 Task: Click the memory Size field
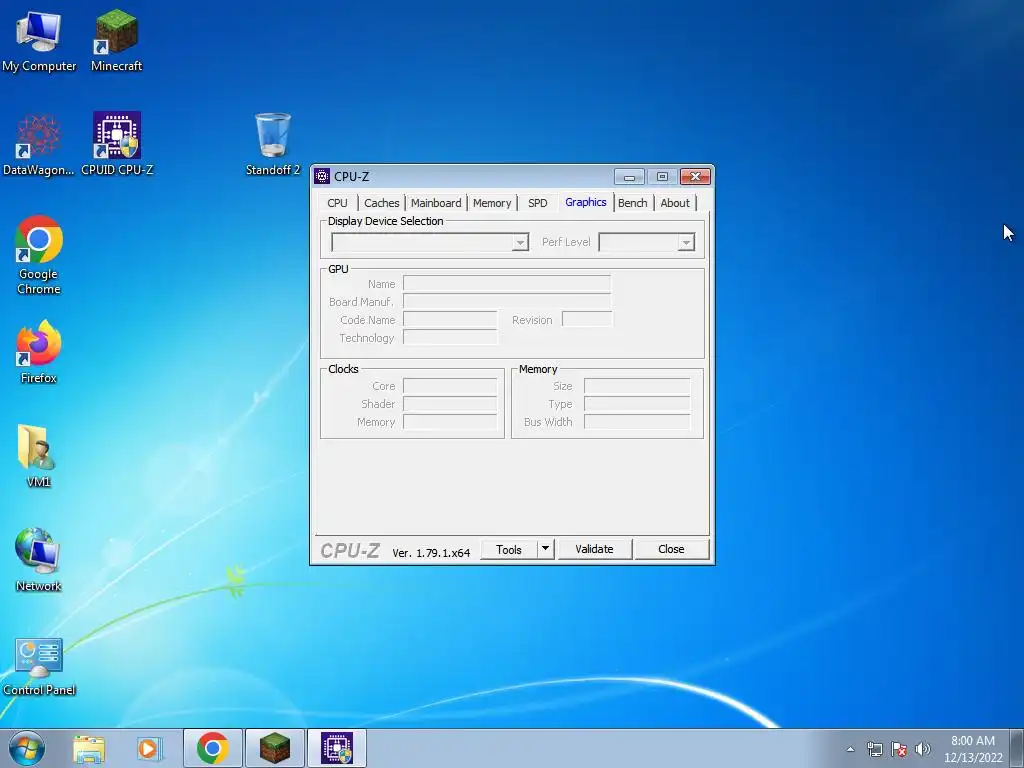coord(637,386)
